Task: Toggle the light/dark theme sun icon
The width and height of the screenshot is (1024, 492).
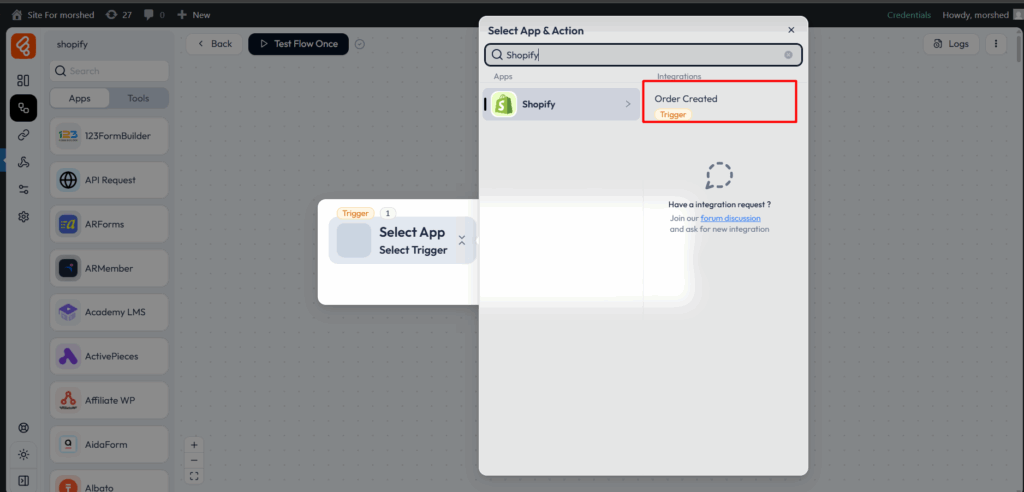Action: (24, 454)
